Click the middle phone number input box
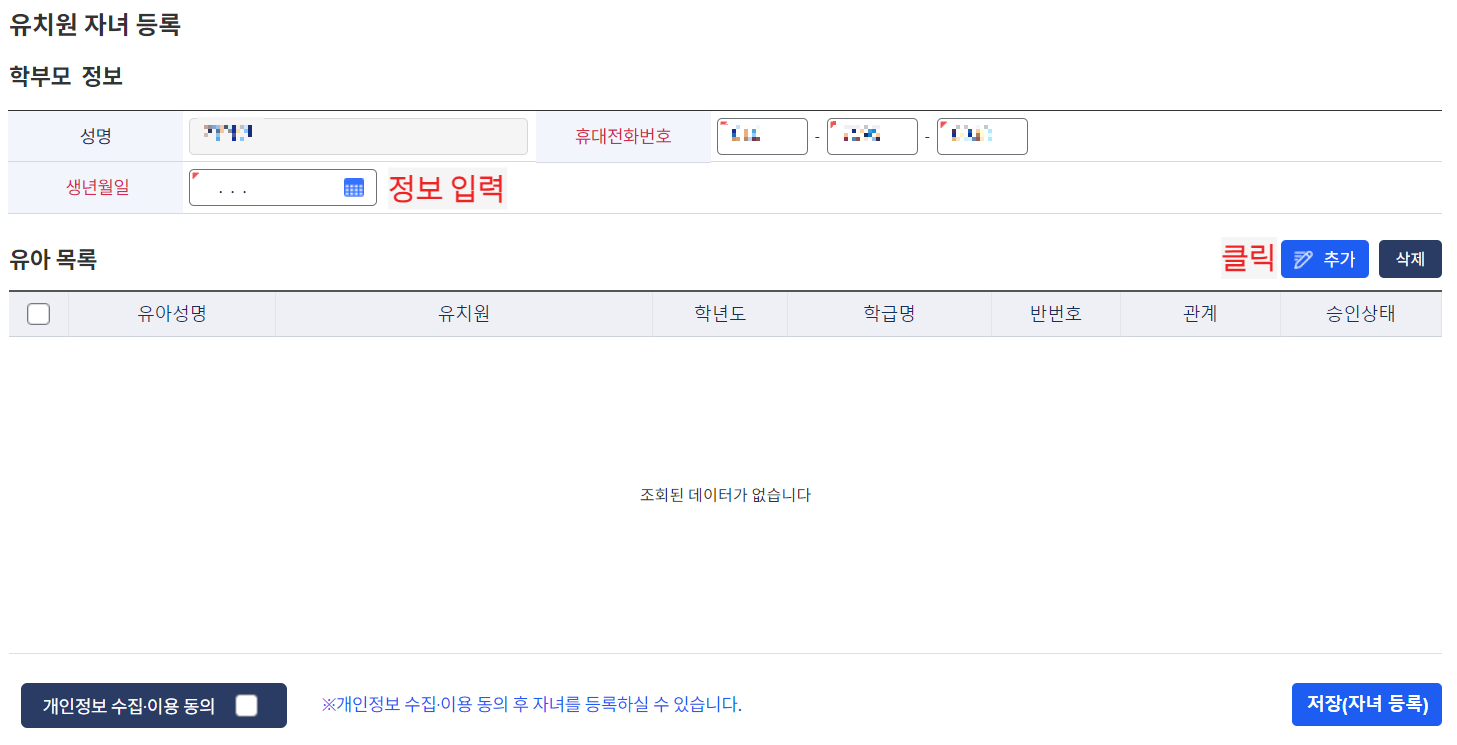 click(872, 136)
